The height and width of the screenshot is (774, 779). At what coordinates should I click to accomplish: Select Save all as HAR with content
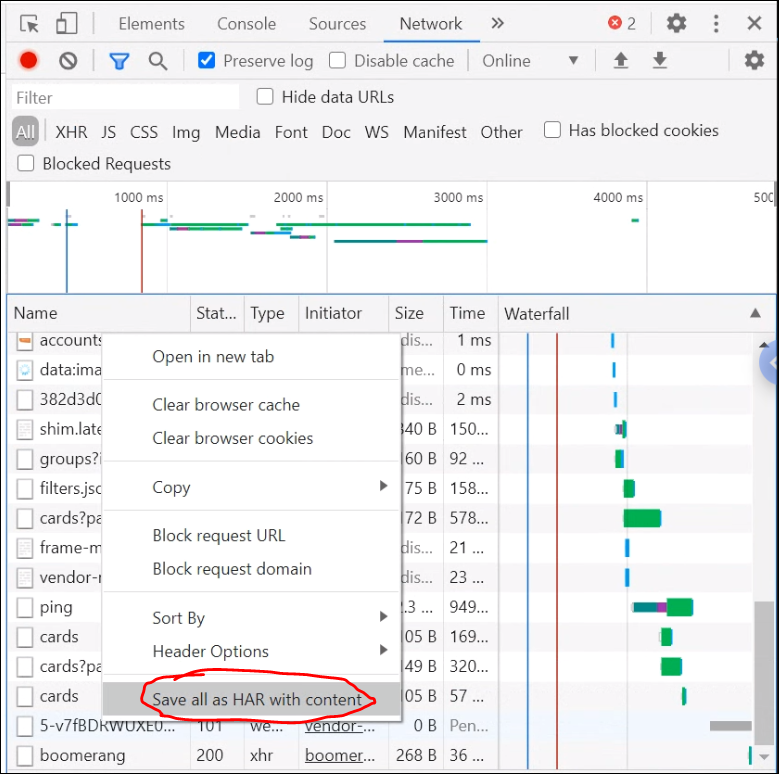(x=251, y=699)
